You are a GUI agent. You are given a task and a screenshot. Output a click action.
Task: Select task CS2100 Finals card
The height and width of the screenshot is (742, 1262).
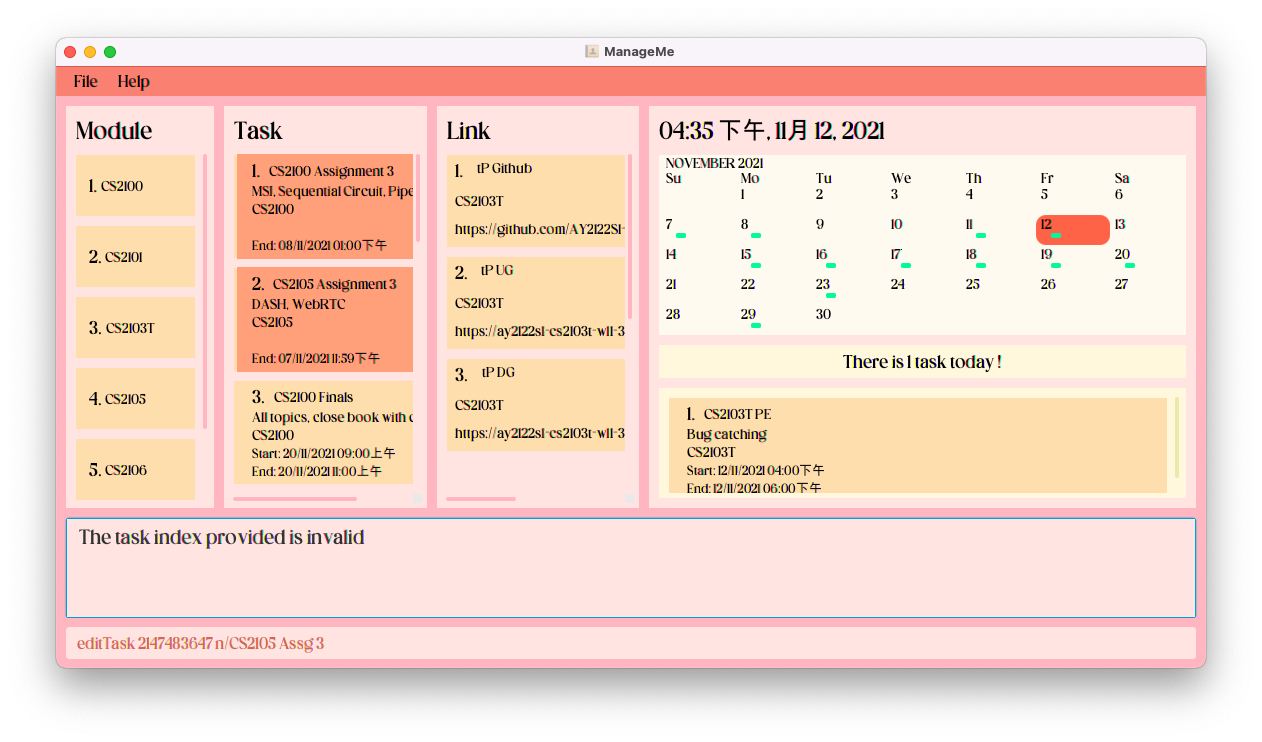tap(324, 432)
